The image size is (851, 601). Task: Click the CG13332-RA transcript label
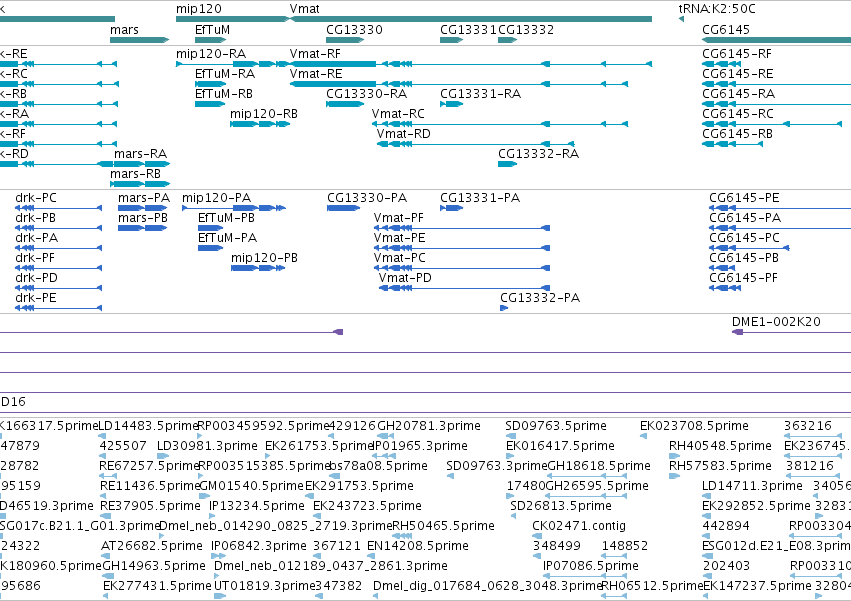[x=538, y=154]
